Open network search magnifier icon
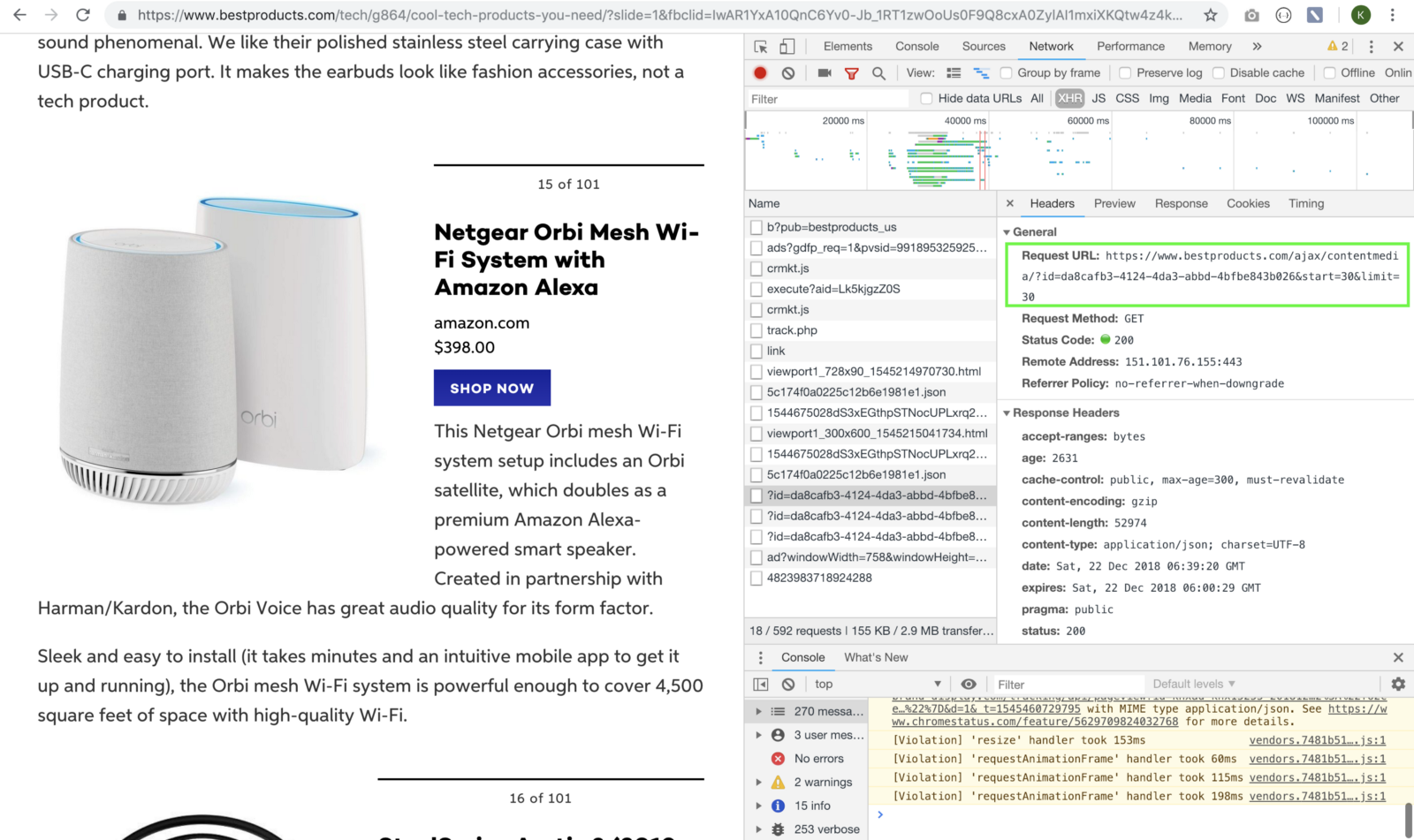This screenshot has width=1414, height=840. (x=878, y=73)
